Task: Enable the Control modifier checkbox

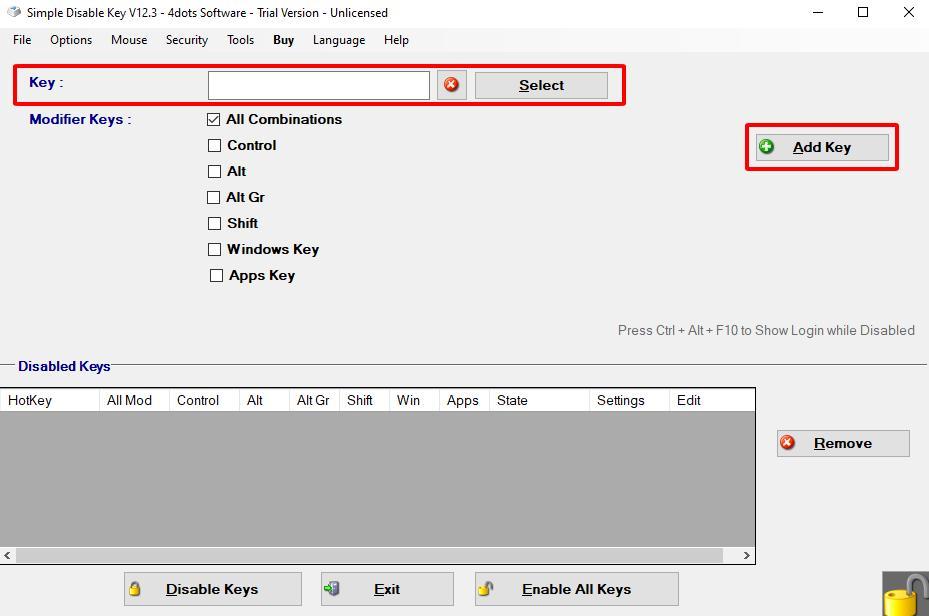Action: pos(213,145)
